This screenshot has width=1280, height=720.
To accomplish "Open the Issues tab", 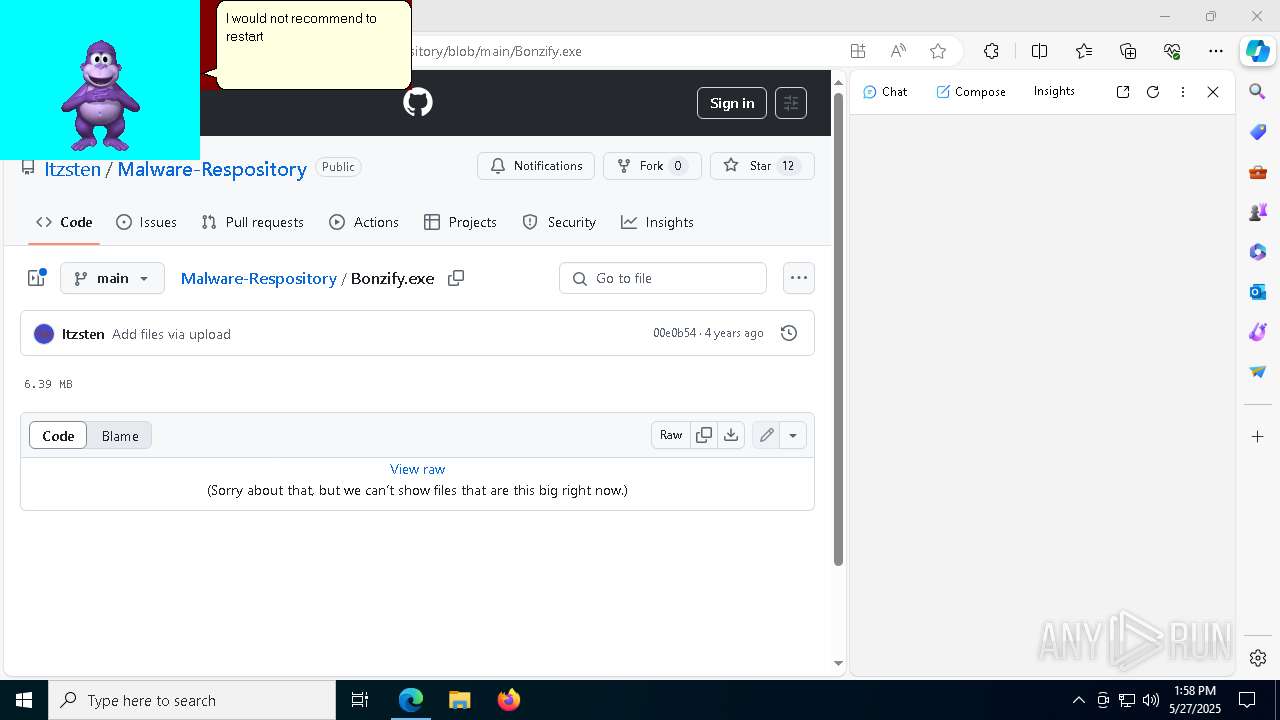I will pyautogui.click(x=146, y=222).
